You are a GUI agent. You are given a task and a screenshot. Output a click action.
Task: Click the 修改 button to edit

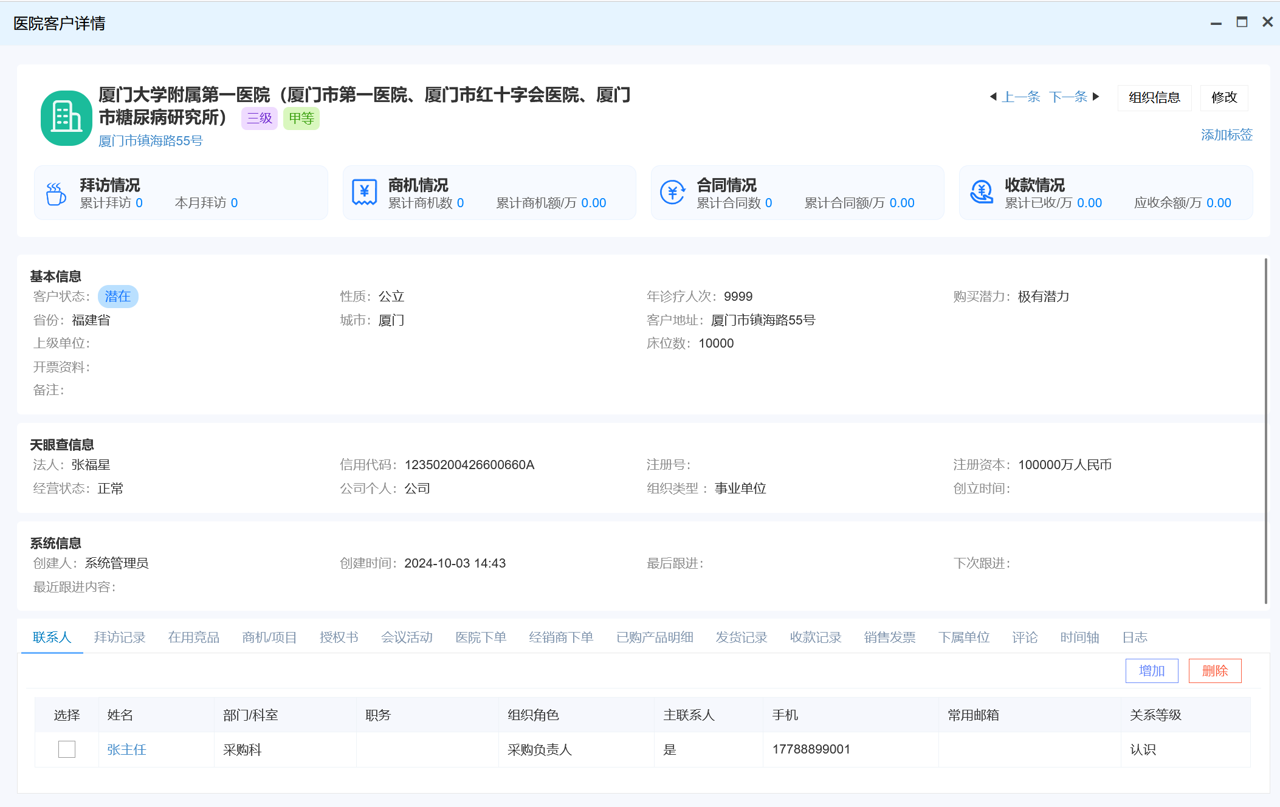click(1224, 97)
